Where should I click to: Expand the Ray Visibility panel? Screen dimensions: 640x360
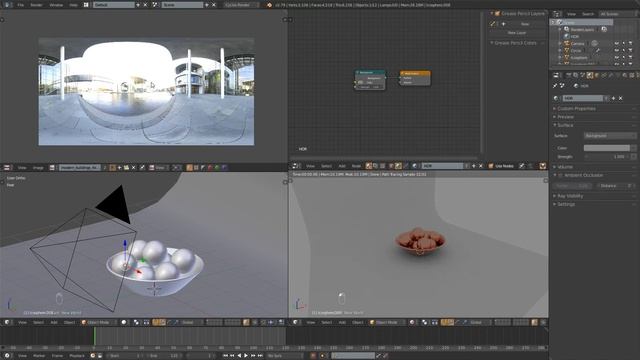click(570, 196)
